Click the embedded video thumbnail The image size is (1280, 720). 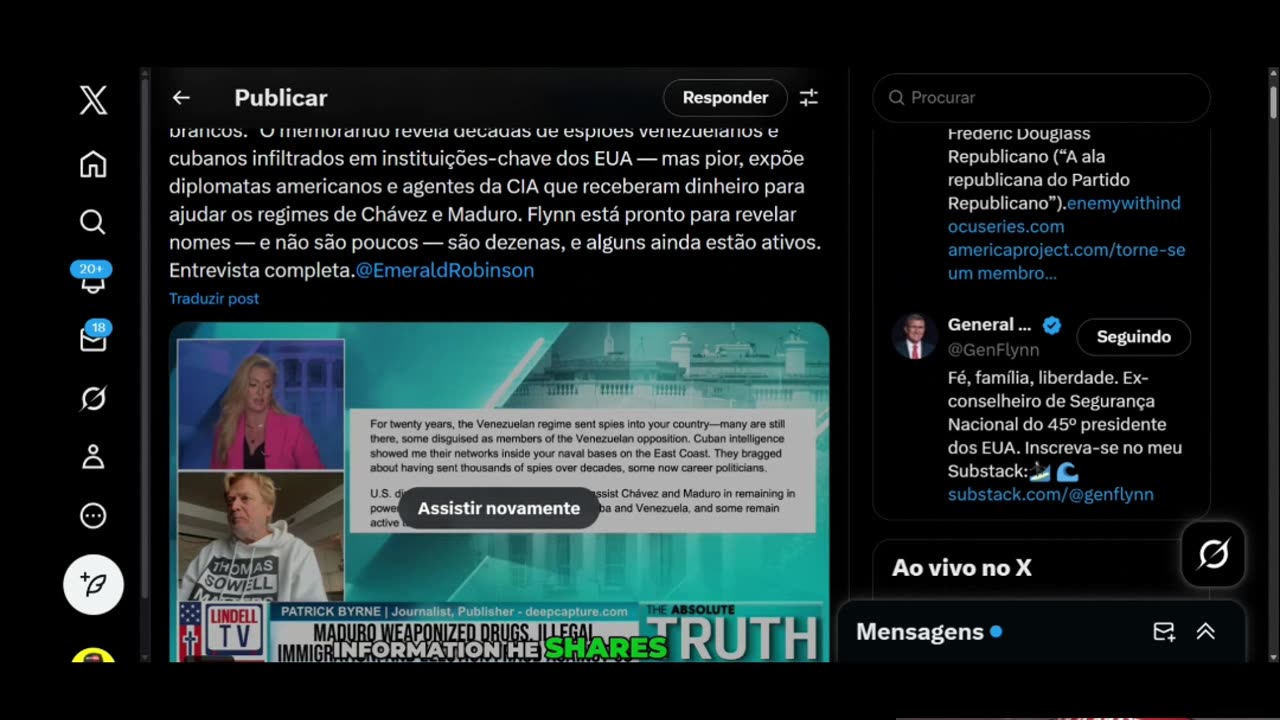(x=499, y=492)
